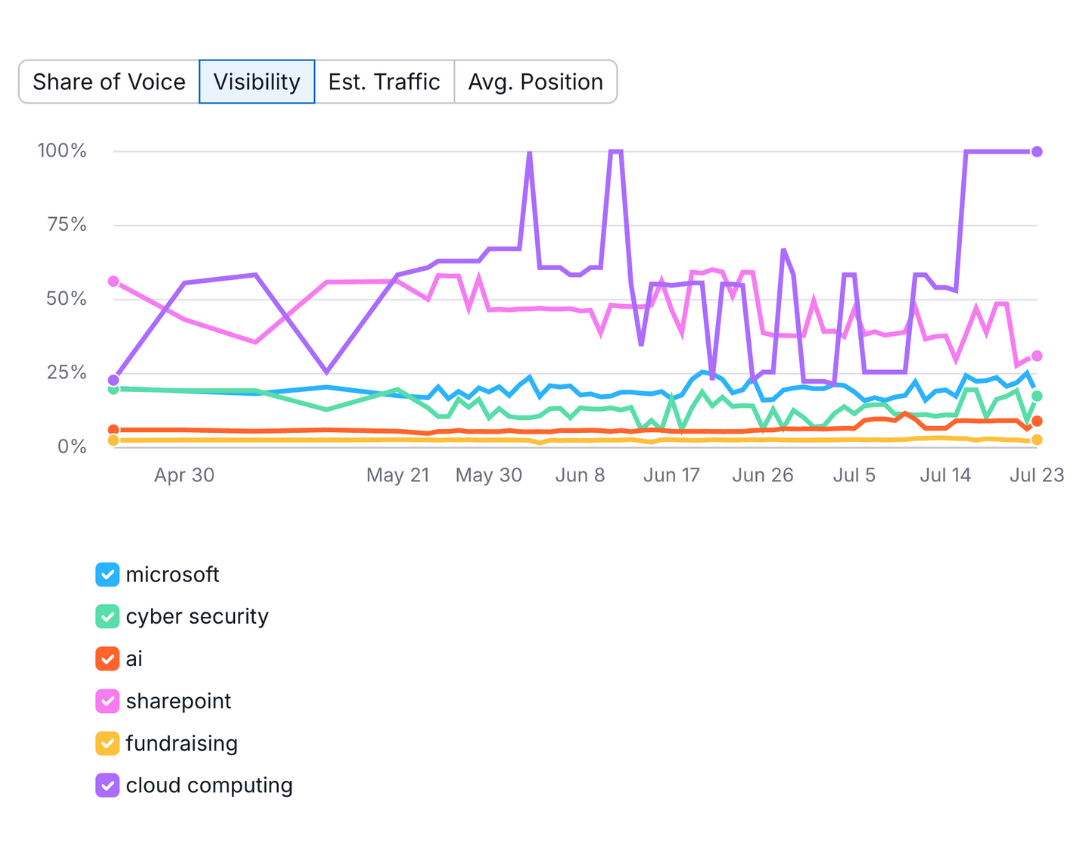Image resolution: width=1080 pixels, height=847 pixels.
Task: Click purple endpoint dot at Jul 23
Action: click(x=1037, y=152)
